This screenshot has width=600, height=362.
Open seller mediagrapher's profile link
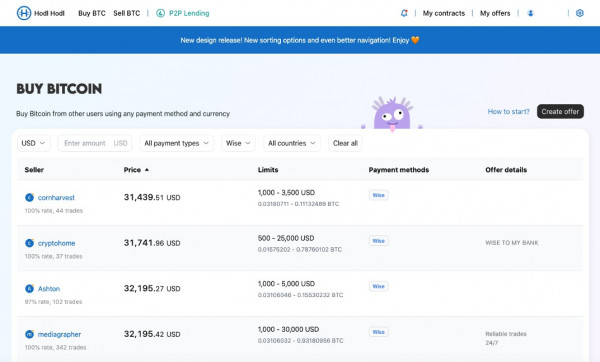click(59, 334)
